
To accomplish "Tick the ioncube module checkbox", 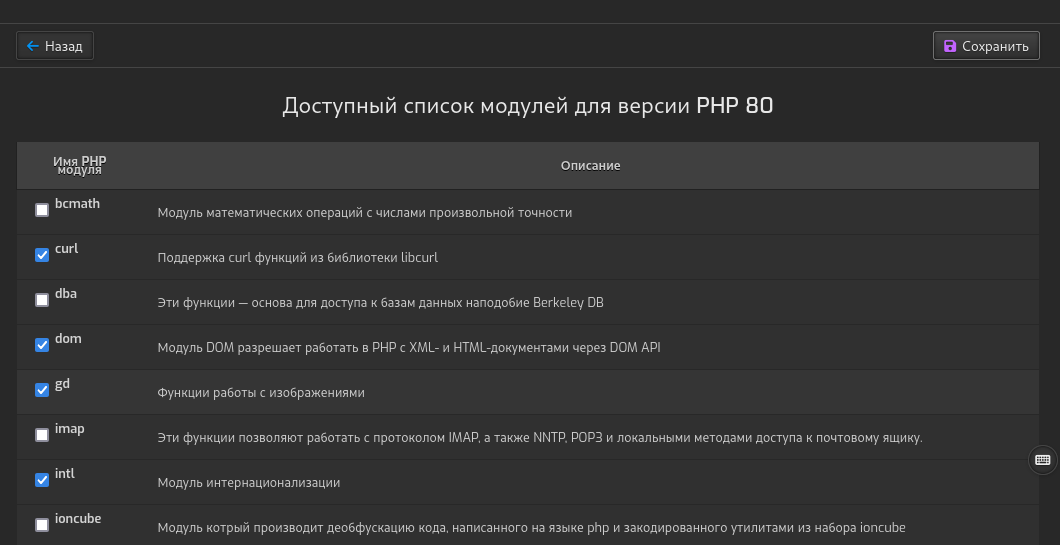I will (42, 525).
